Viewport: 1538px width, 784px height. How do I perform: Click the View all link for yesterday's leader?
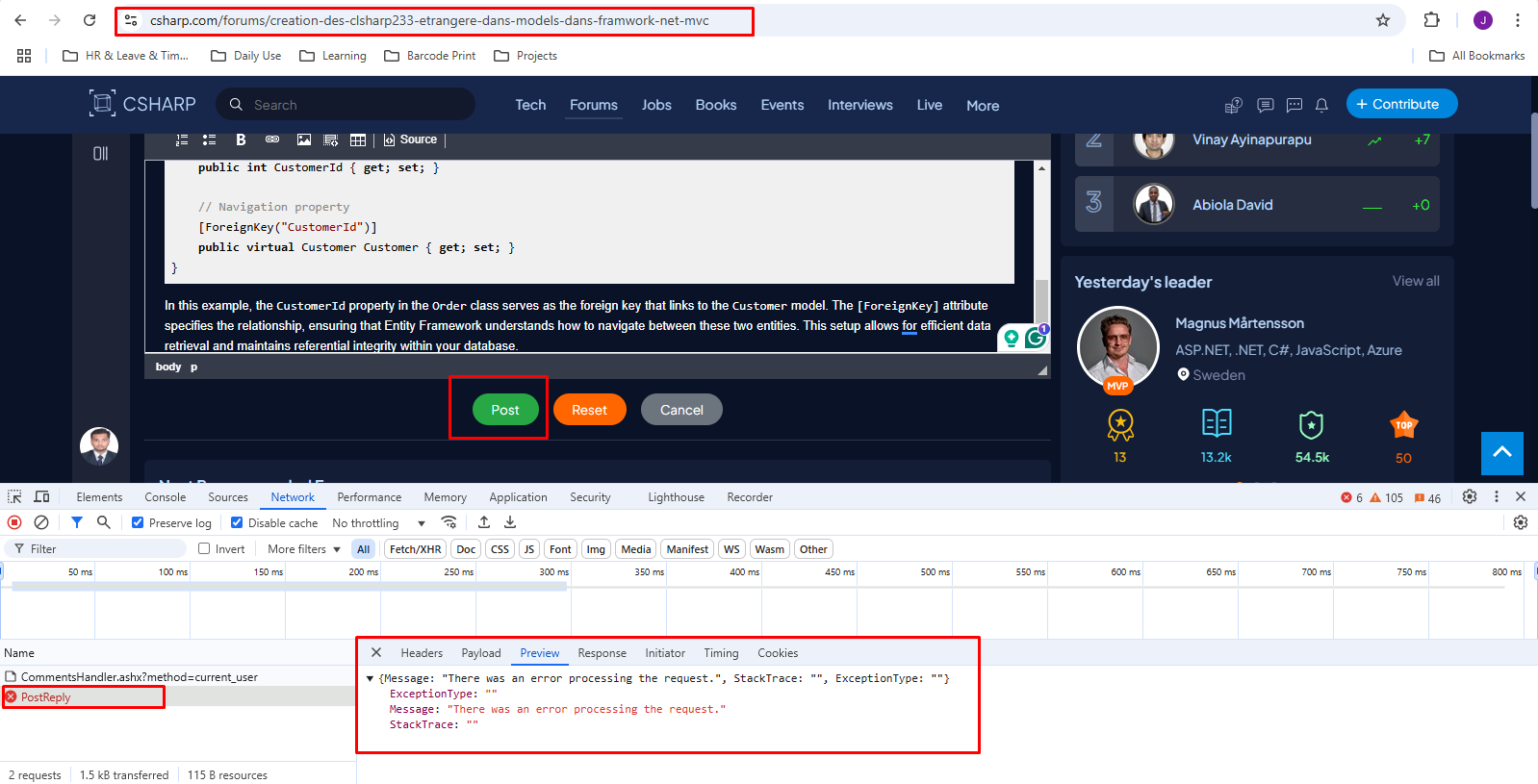point(1416,281)
